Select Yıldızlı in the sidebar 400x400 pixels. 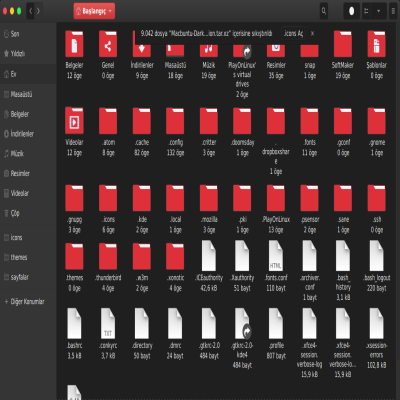pos(14,53)
